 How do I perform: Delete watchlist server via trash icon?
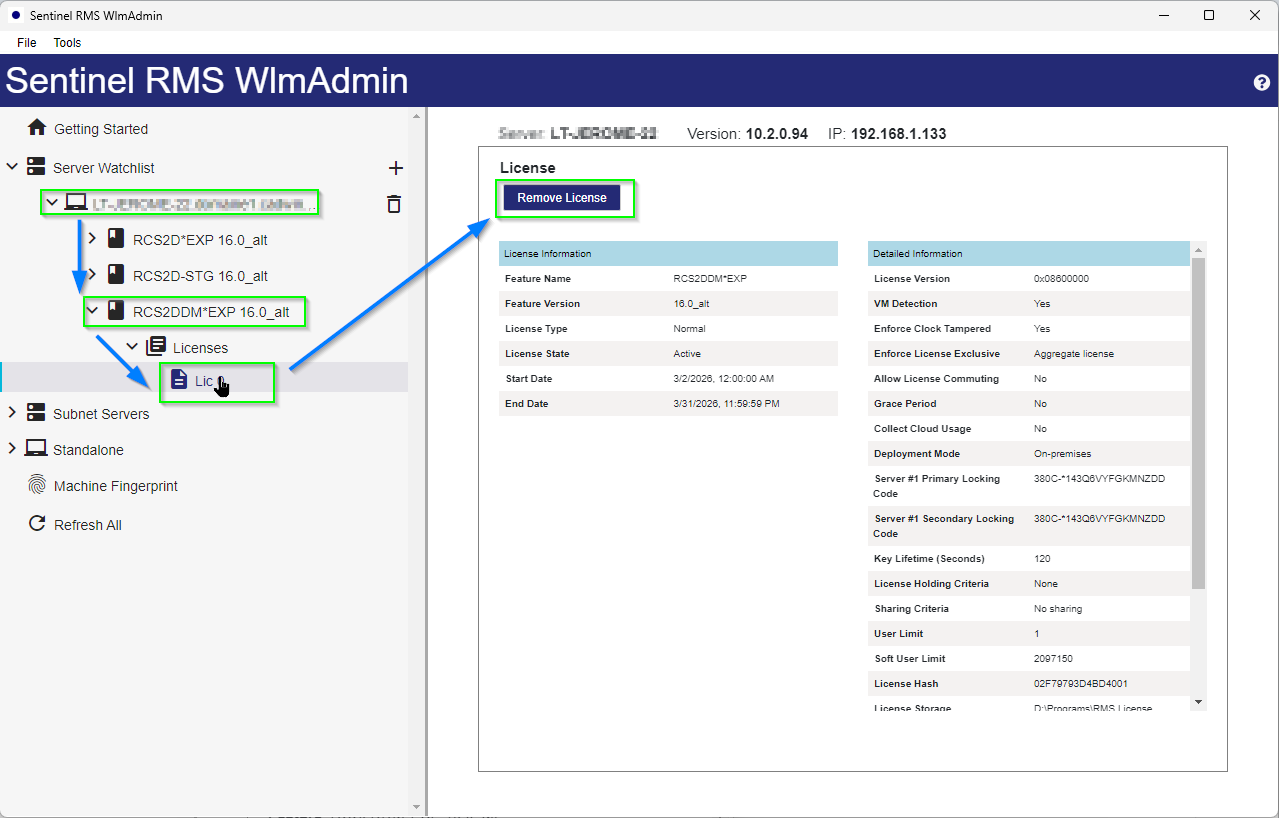394,204
